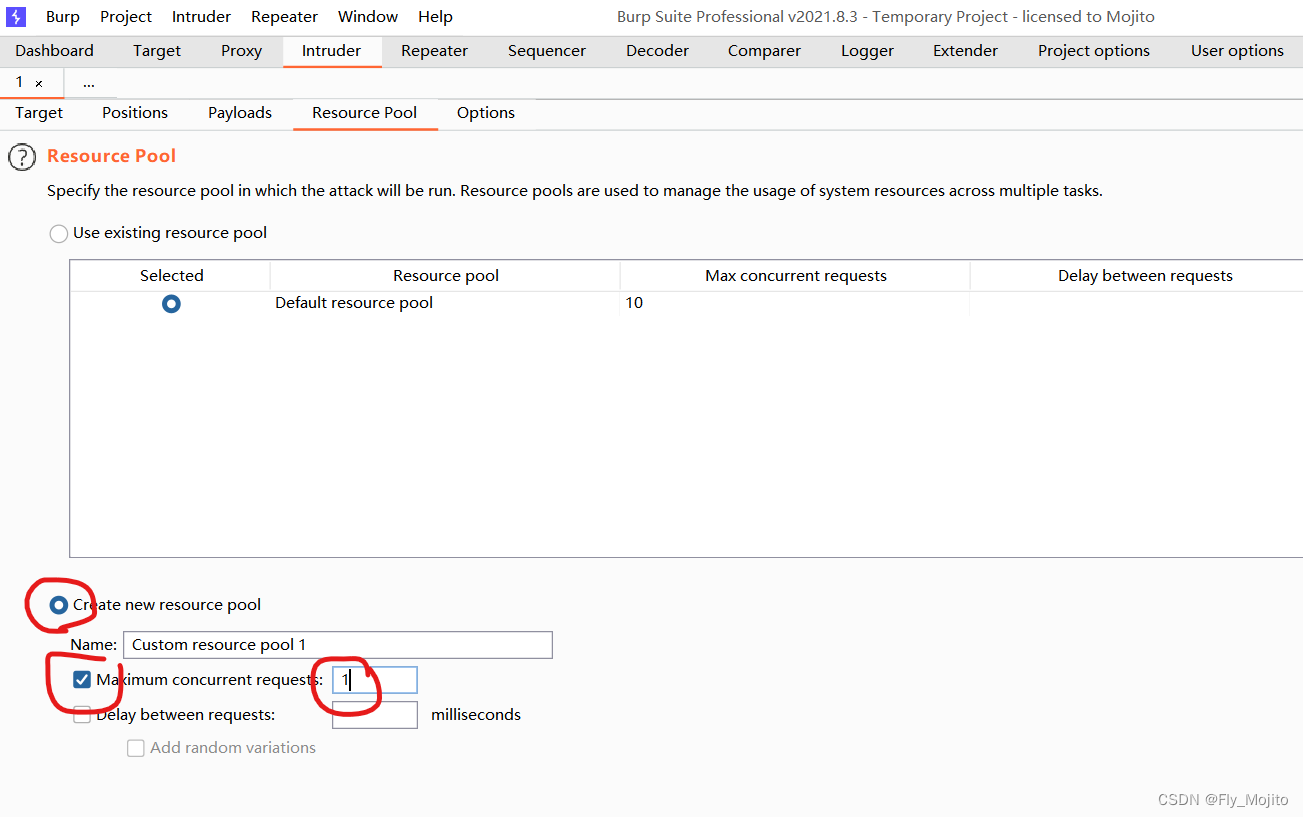Open the Project options tab
Viewport: 1303px width, 817px height.
1094,51
